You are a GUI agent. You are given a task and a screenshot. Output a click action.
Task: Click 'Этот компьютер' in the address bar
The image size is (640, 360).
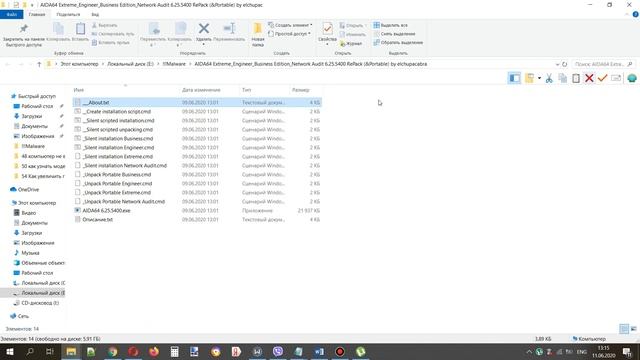click(x=79, y=64)
